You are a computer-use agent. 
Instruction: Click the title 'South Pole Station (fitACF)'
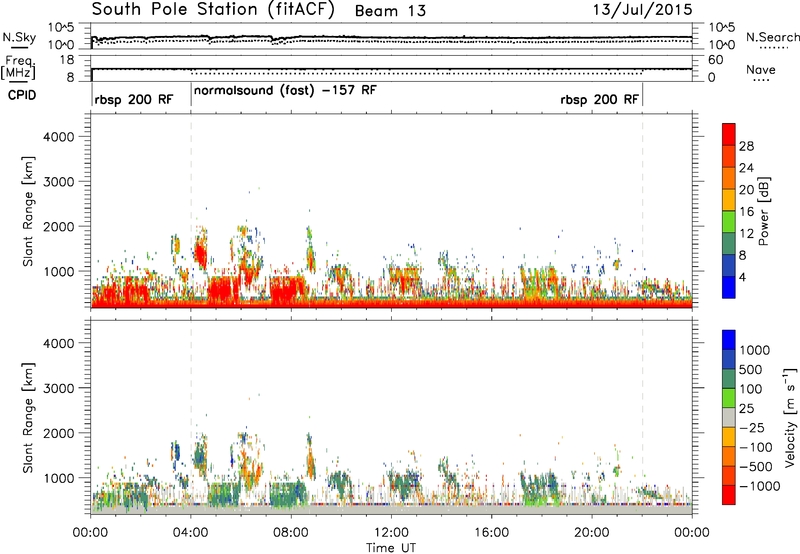(x=213, y=10)
